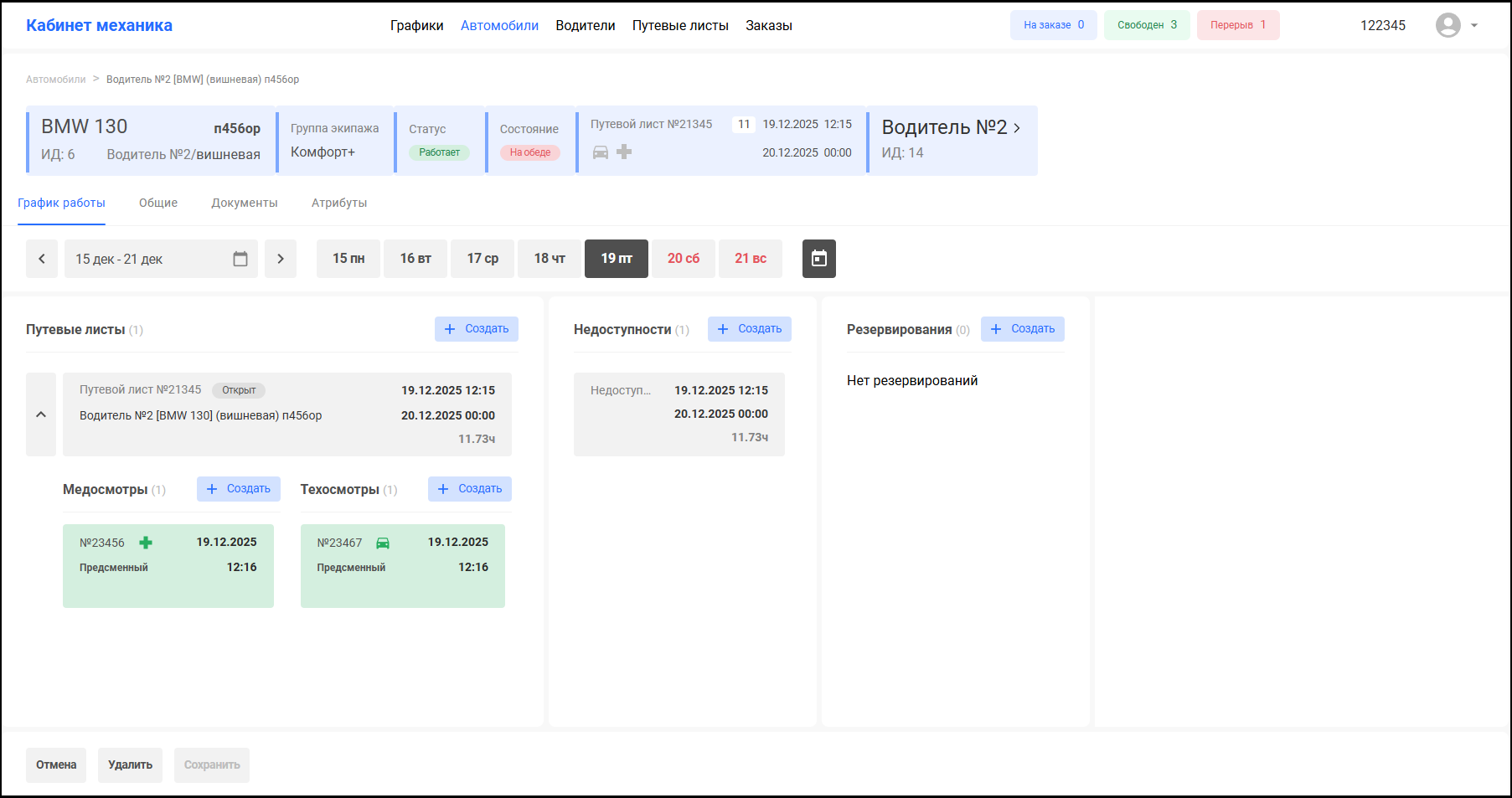Create a new waybill in Путевые листы
The width and height of the screenshot is (1512, 798).
point(476,329)
